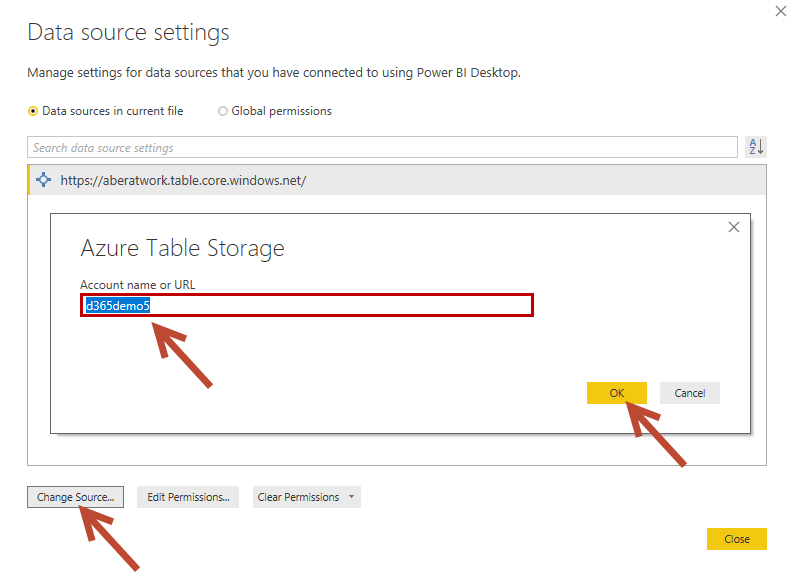Image resolution: width=795 pixels, height=577 pixels.
Task: Click the "Data source settings" window title
Action: [x=128, y=32]
